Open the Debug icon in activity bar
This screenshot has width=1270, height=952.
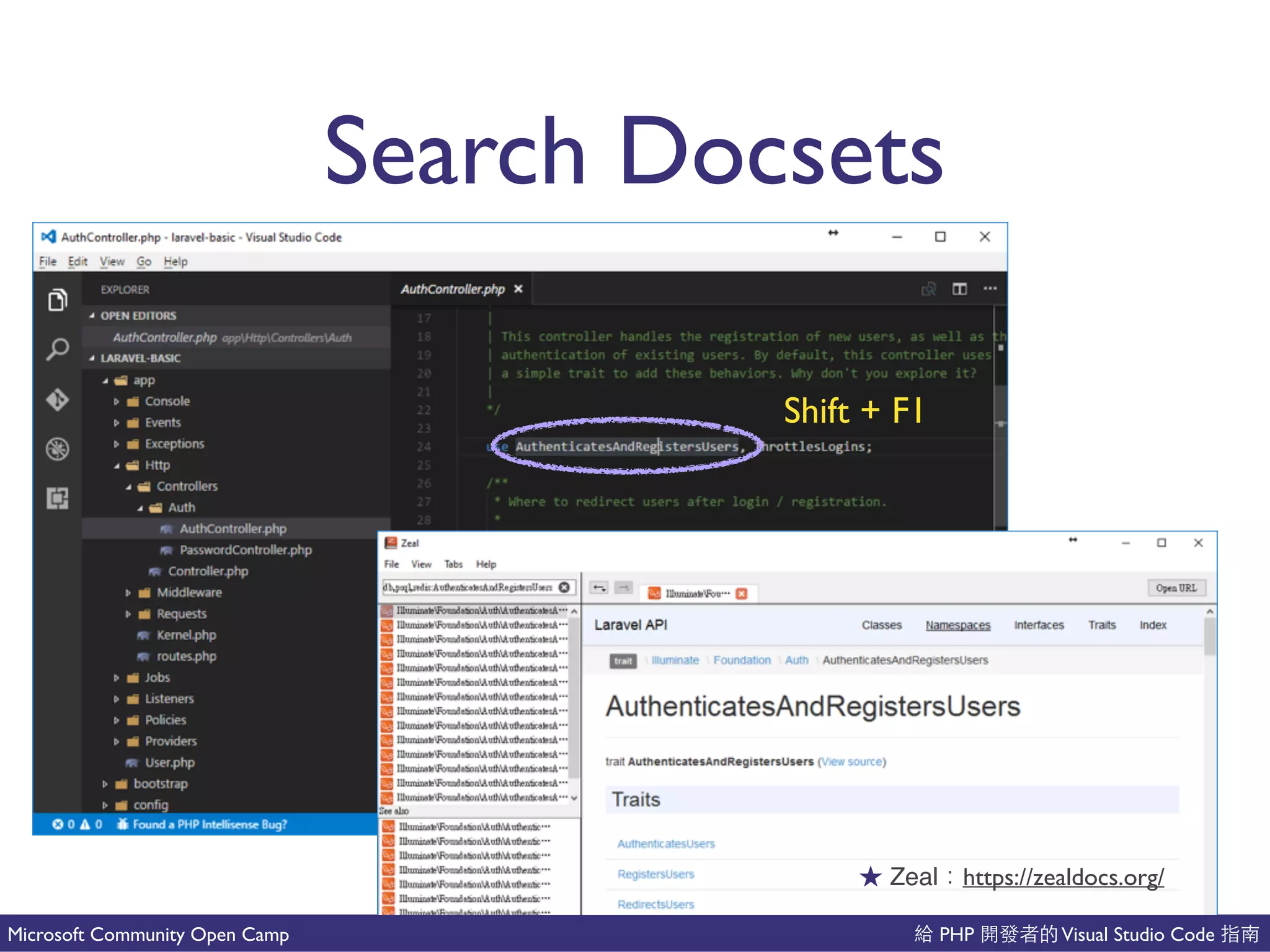(58, 449)
